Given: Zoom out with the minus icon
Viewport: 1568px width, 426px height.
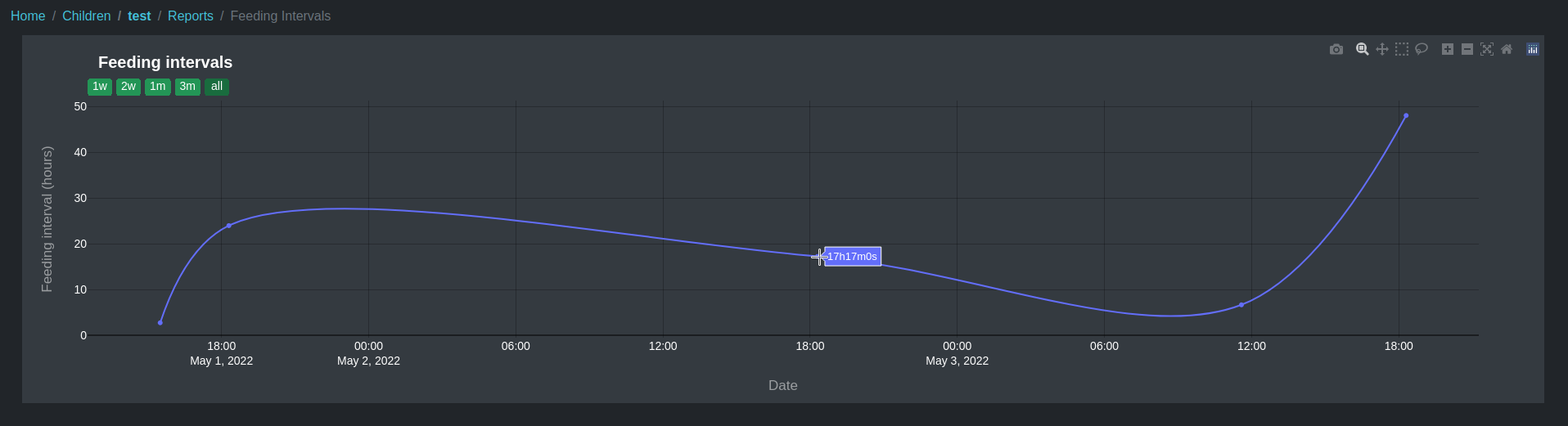Looking at the screenshot, I should coord(1467,49).
